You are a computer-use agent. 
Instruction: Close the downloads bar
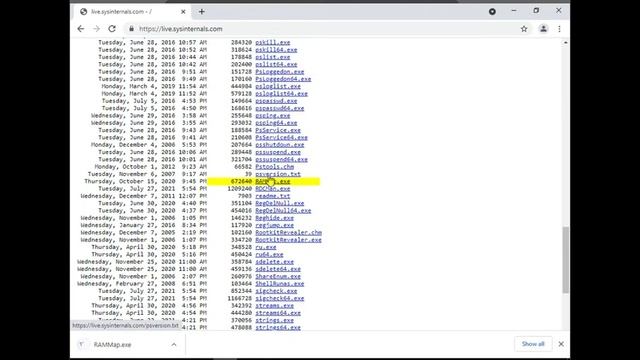coord(561,344)
